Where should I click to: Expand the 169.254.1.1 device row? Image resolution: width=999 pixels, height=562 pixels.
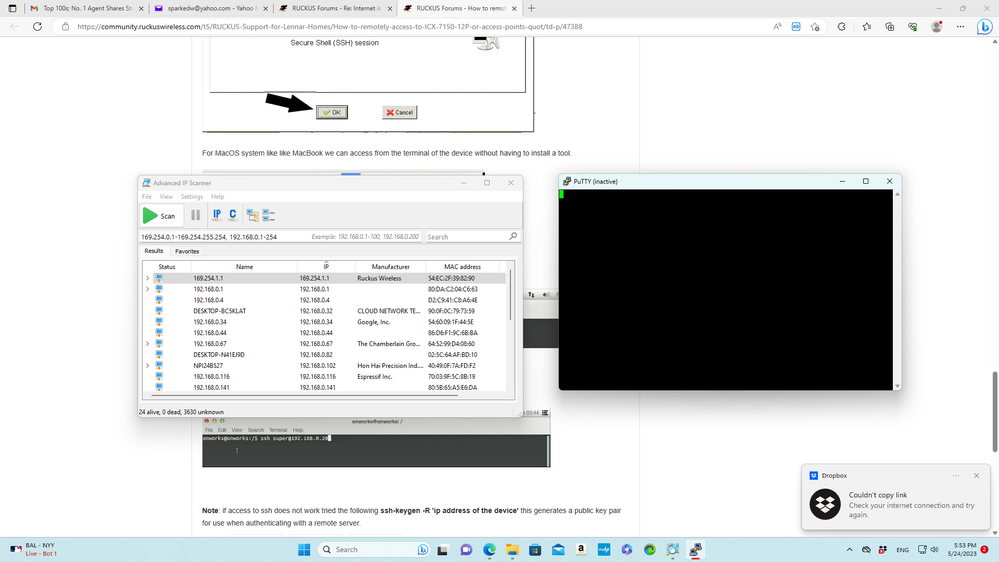pos(147,278)
